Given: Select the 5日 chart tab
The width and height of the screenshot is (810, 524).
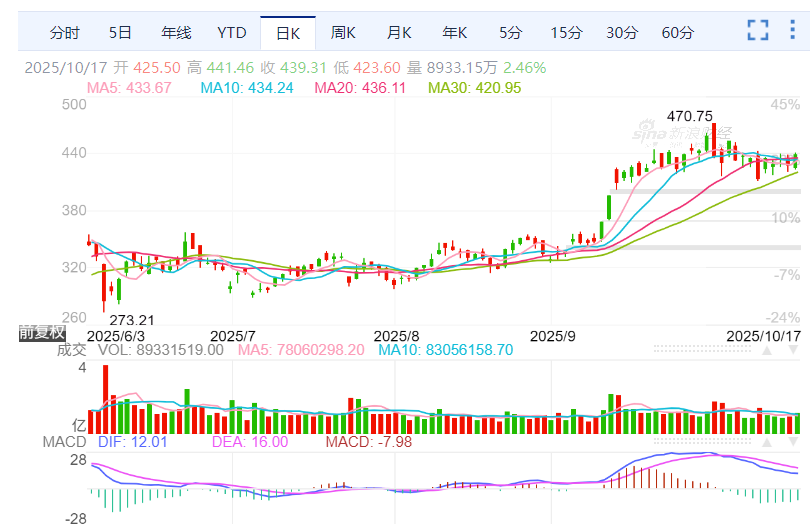Looking at the screenshot, I should [120, 33].
